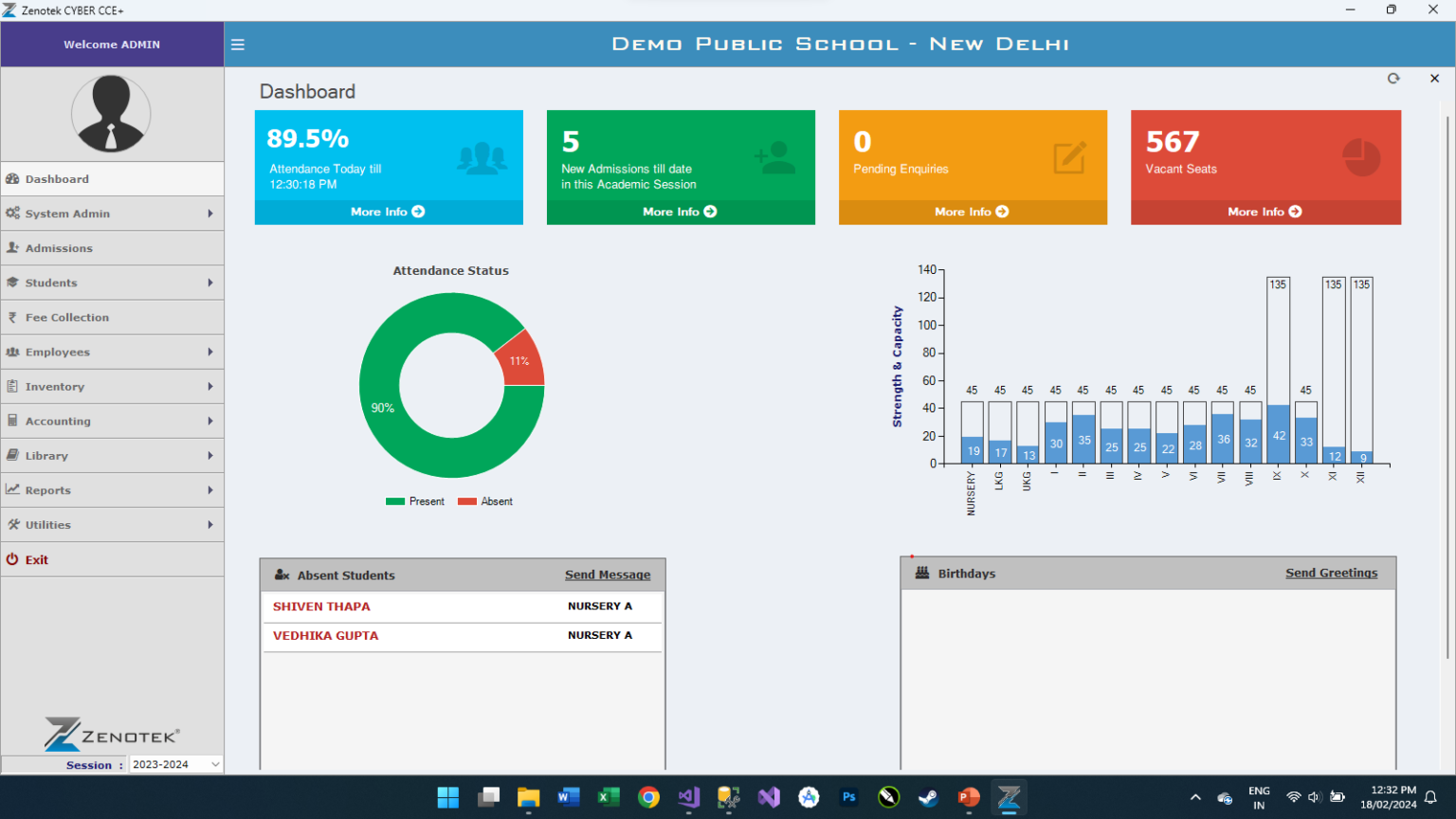Click the red Absent legend swatch

pyautogui.click(x=467, y=501)
